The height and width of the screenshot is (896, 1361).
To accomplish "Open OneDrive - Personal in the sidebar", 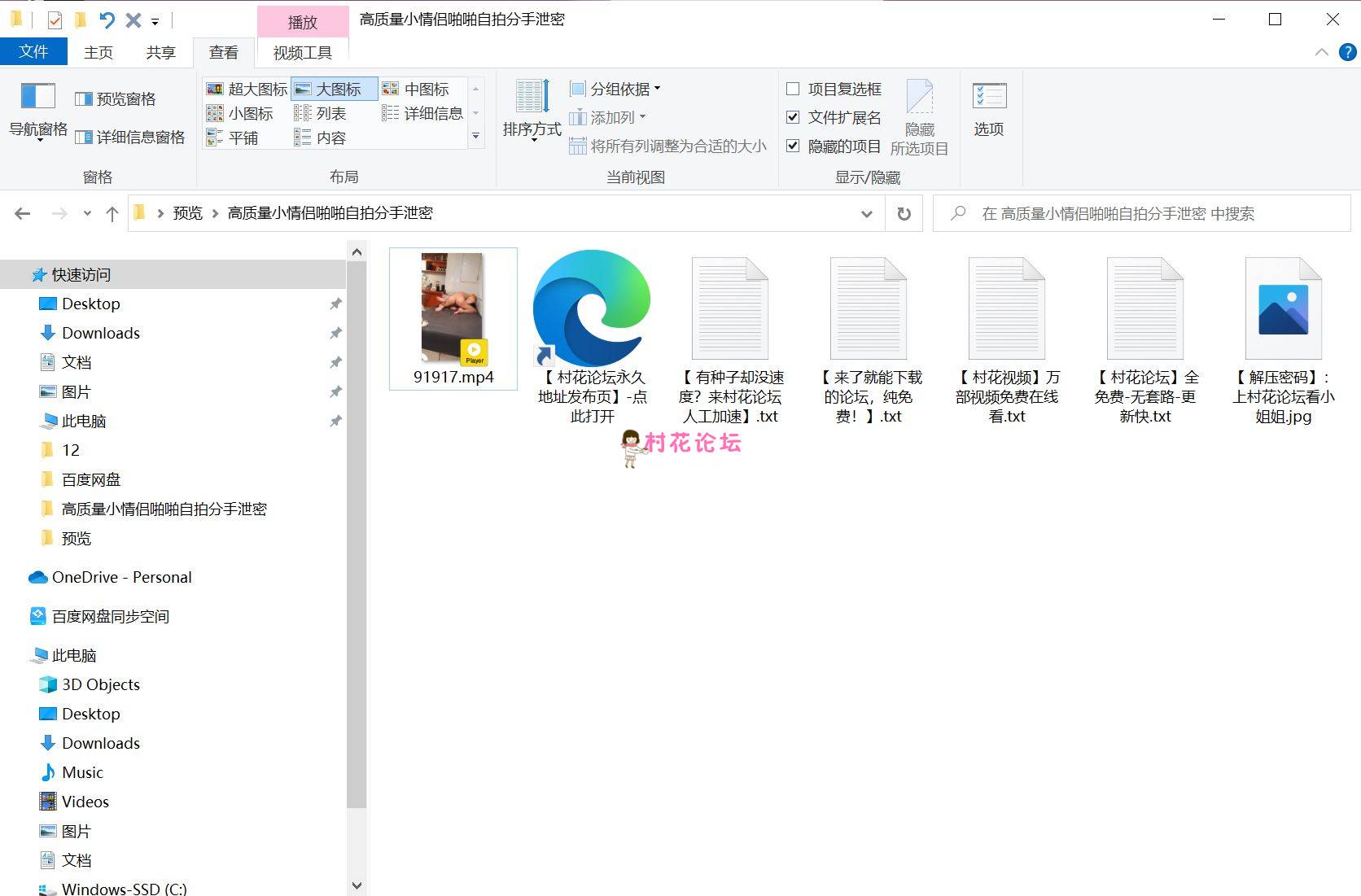I will tap(121, 577).
